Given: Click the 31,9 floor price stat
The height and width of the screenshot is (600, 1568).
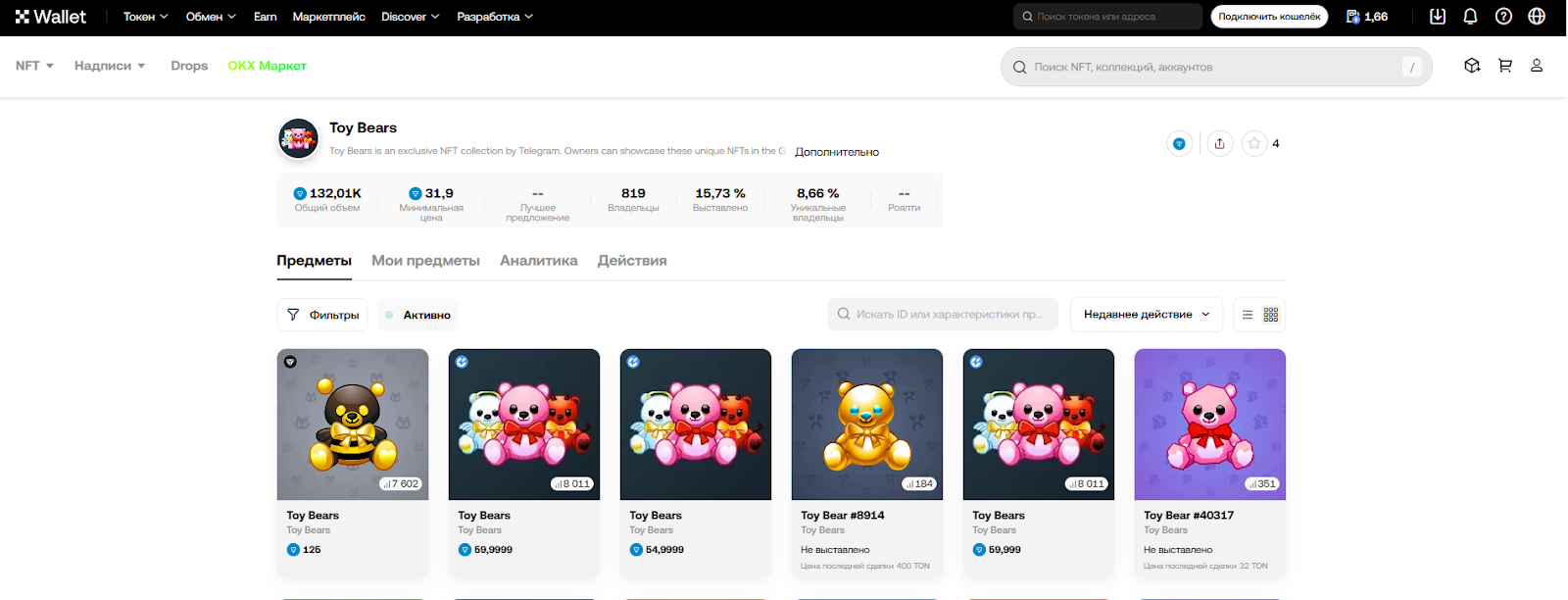Looking at the screenshot, I should (x=431, y=205).
